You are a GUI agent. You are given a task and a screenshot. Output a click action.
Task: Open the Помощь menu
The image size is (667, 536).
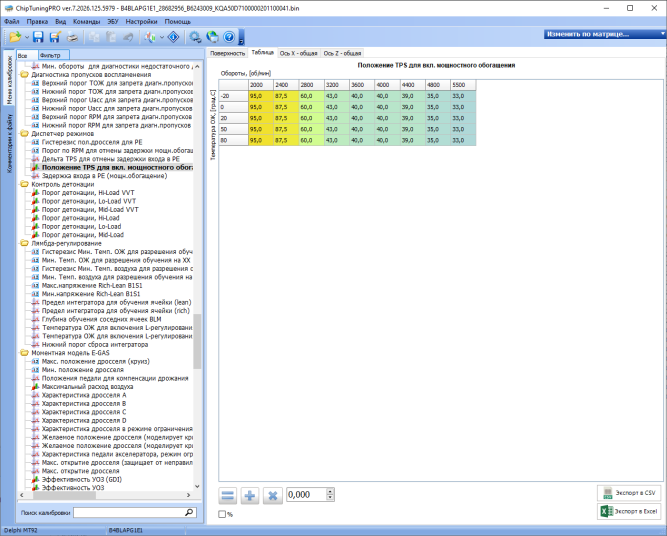(x=177, y=21)
